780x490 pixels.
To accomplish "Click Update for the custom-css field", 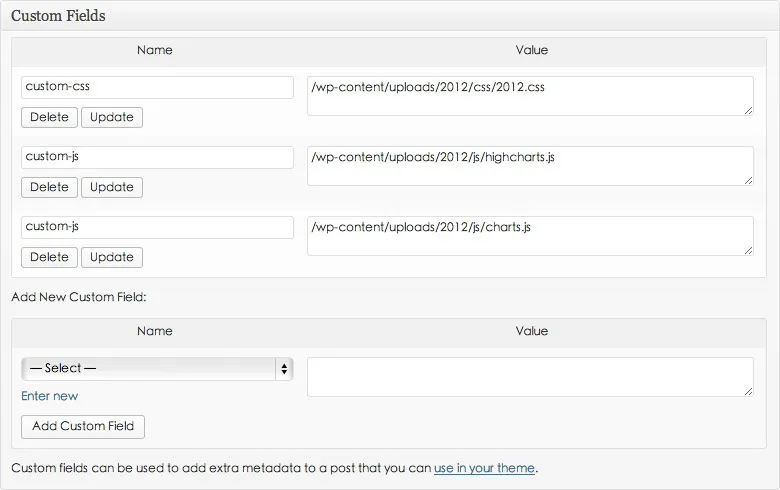I will [x=112, y=117].
